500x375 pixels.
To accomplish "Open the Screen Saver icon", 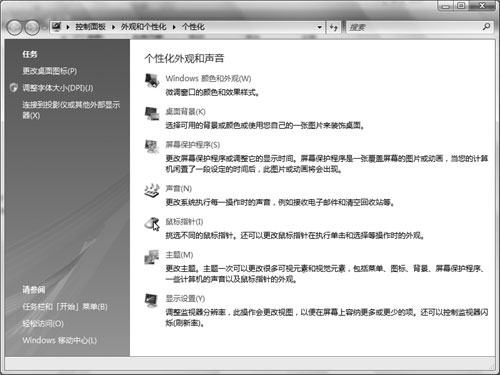I will point(152,147).
